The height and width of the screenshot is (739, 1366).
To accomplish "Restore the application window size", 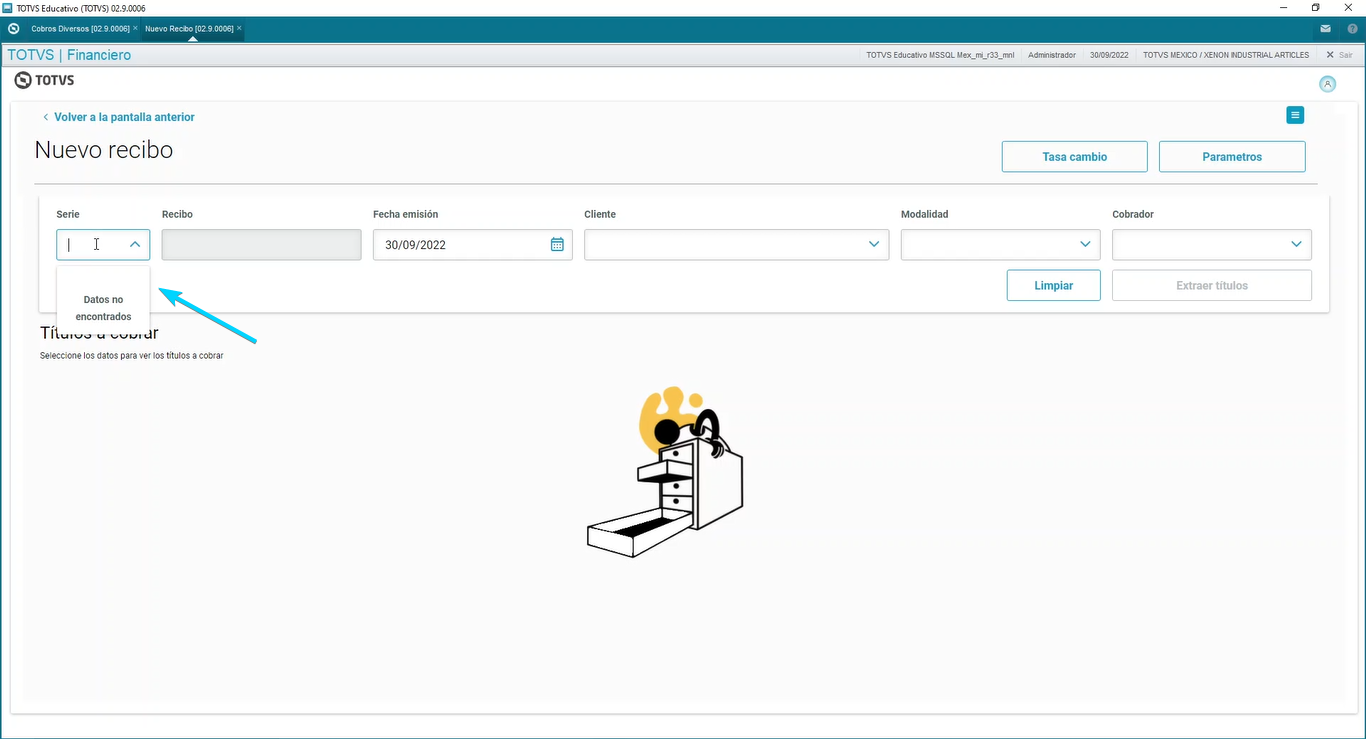I will pyautogui.click(x=1315, y=7).
